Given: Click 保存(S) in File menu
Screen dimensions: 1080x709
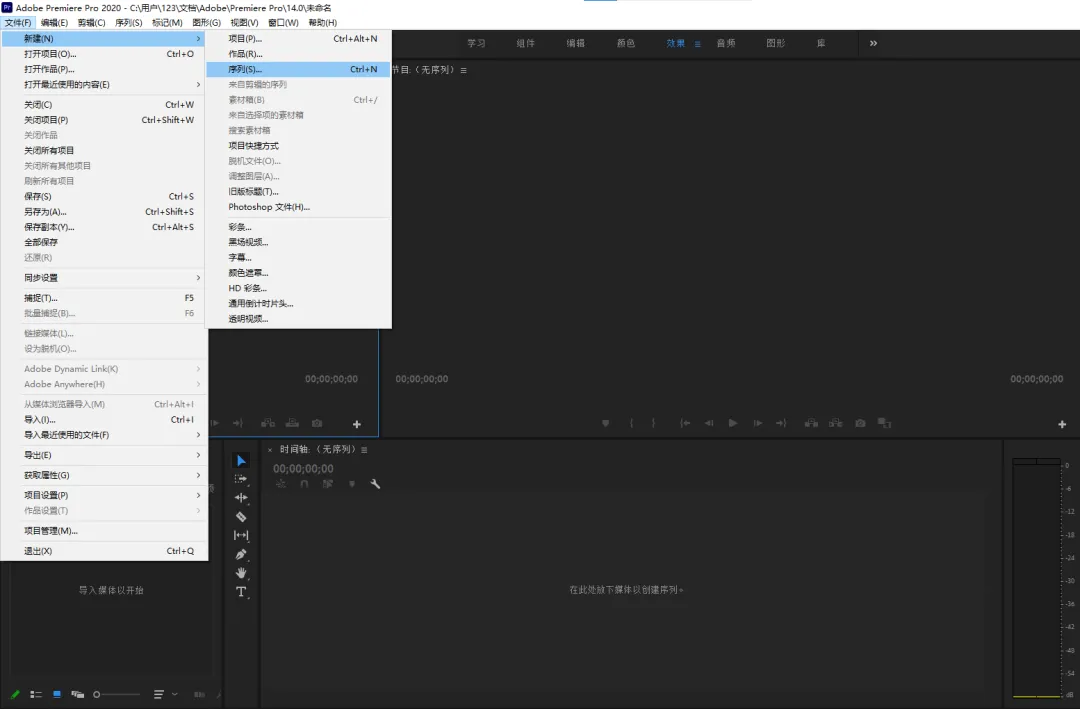Looking at the screenshot, I should click(104, 196).
